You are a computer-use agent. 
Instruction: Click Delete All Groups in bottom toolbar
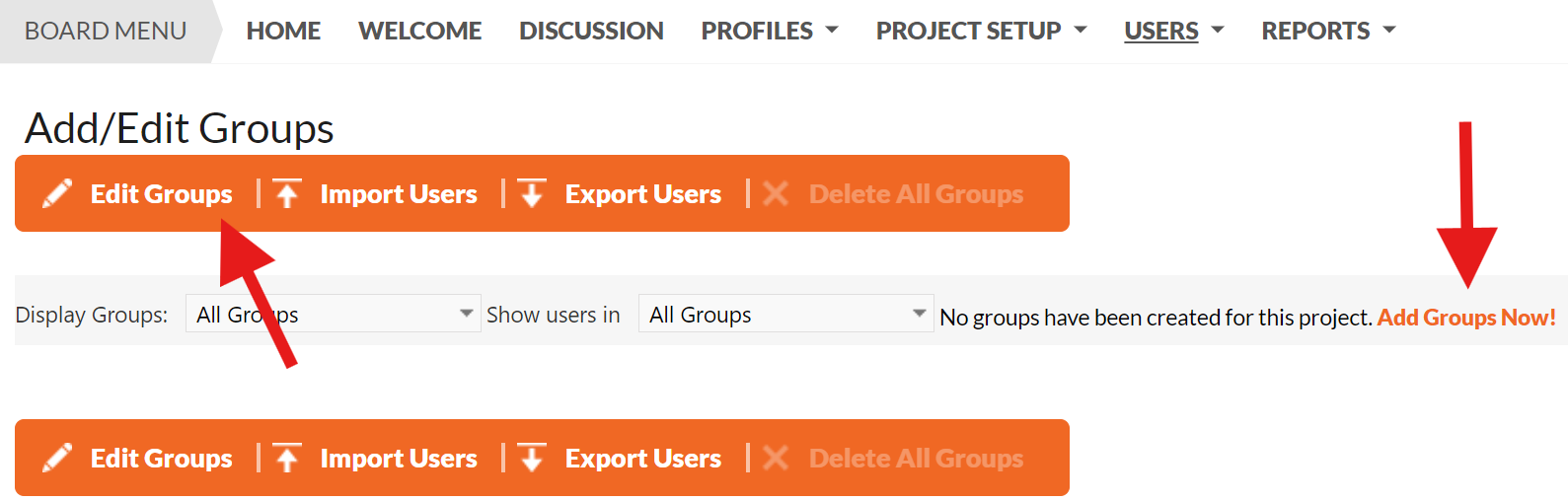click(x=917, y=459)
